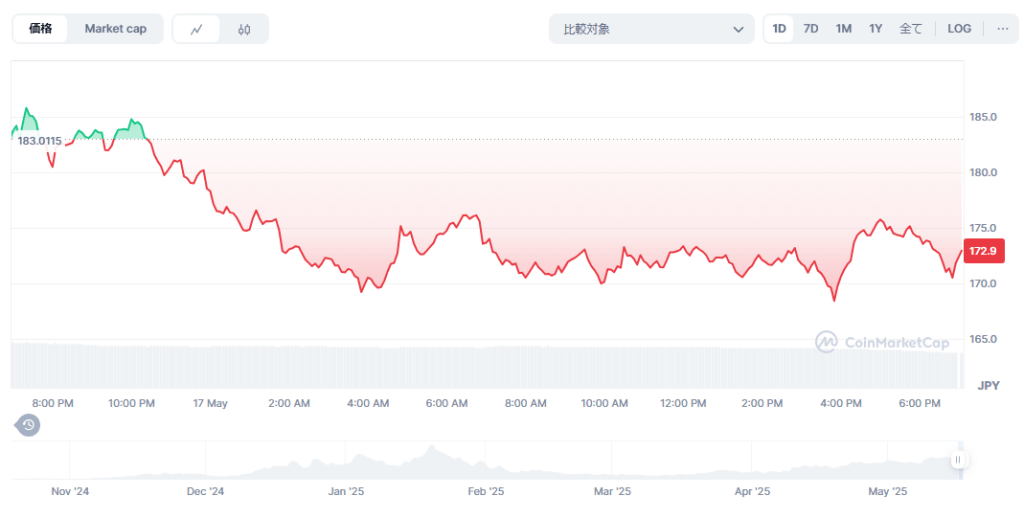Click Nov '24 on the overview timeline

pyautogui.click(x=70, y=492)
